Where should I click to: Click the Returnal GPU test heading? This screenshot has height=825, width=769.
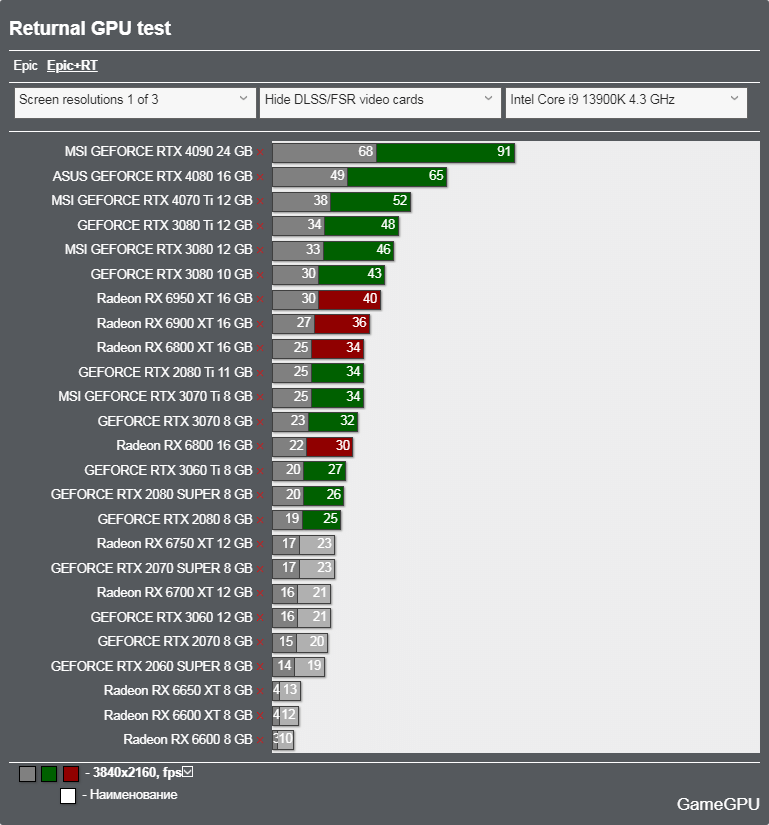click(x=90, y=28)
